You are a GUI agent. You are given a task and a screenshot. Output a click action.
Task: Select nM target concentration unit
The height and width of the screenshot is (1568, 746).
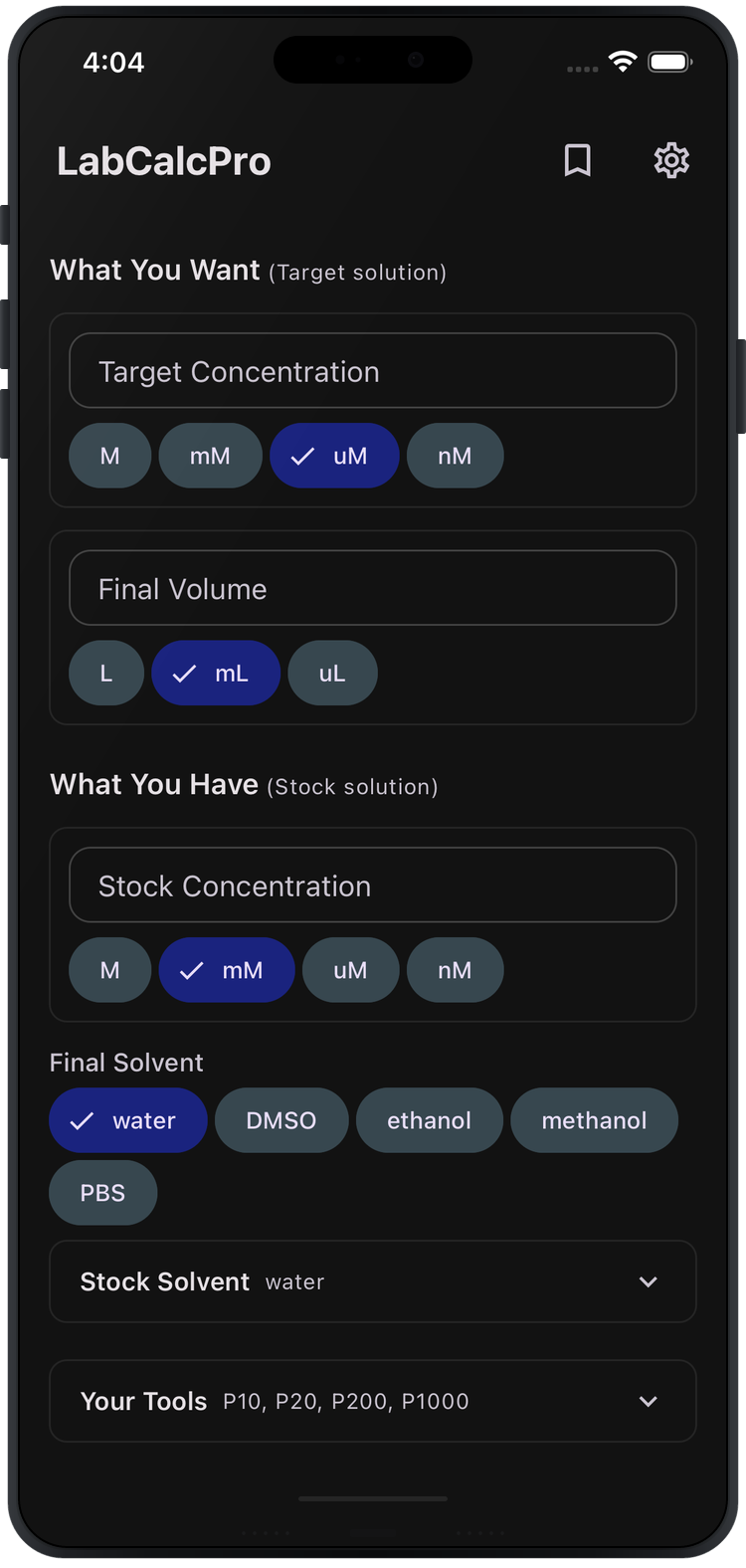tap(455, 455)
